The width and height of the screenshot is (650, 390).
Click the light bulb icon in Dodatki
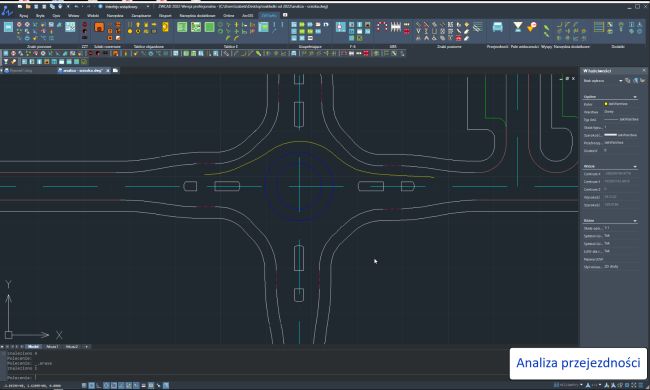[x=621, y=27]
